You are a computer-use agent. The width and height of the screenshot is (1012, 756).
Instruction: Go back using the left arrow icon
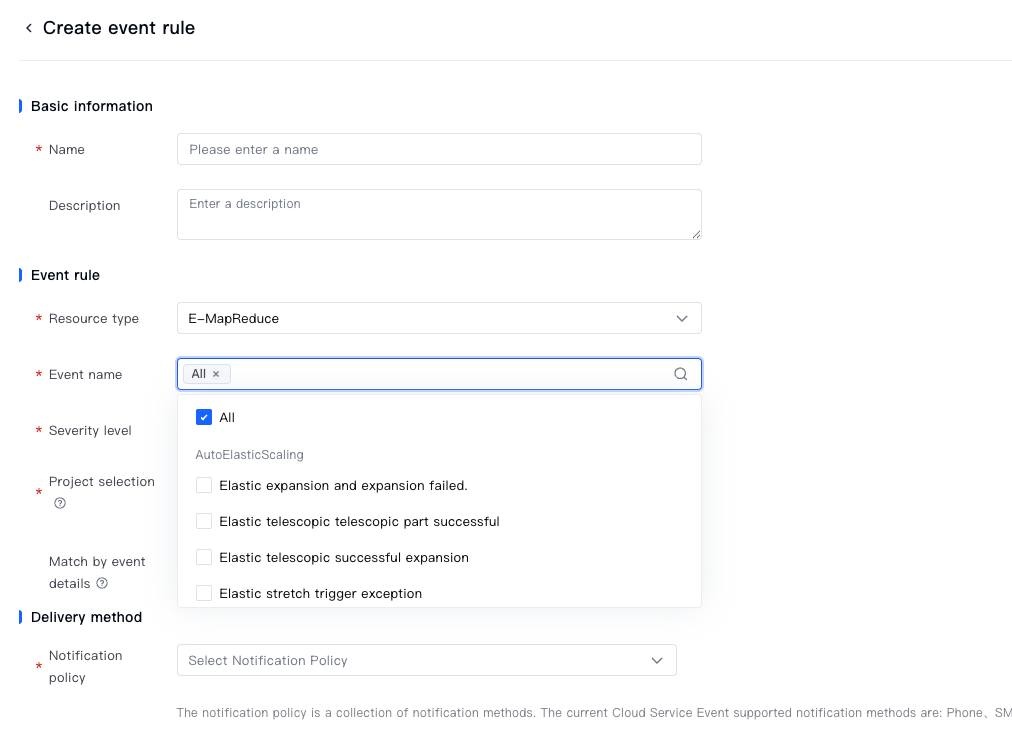click(x=29, y=28)
